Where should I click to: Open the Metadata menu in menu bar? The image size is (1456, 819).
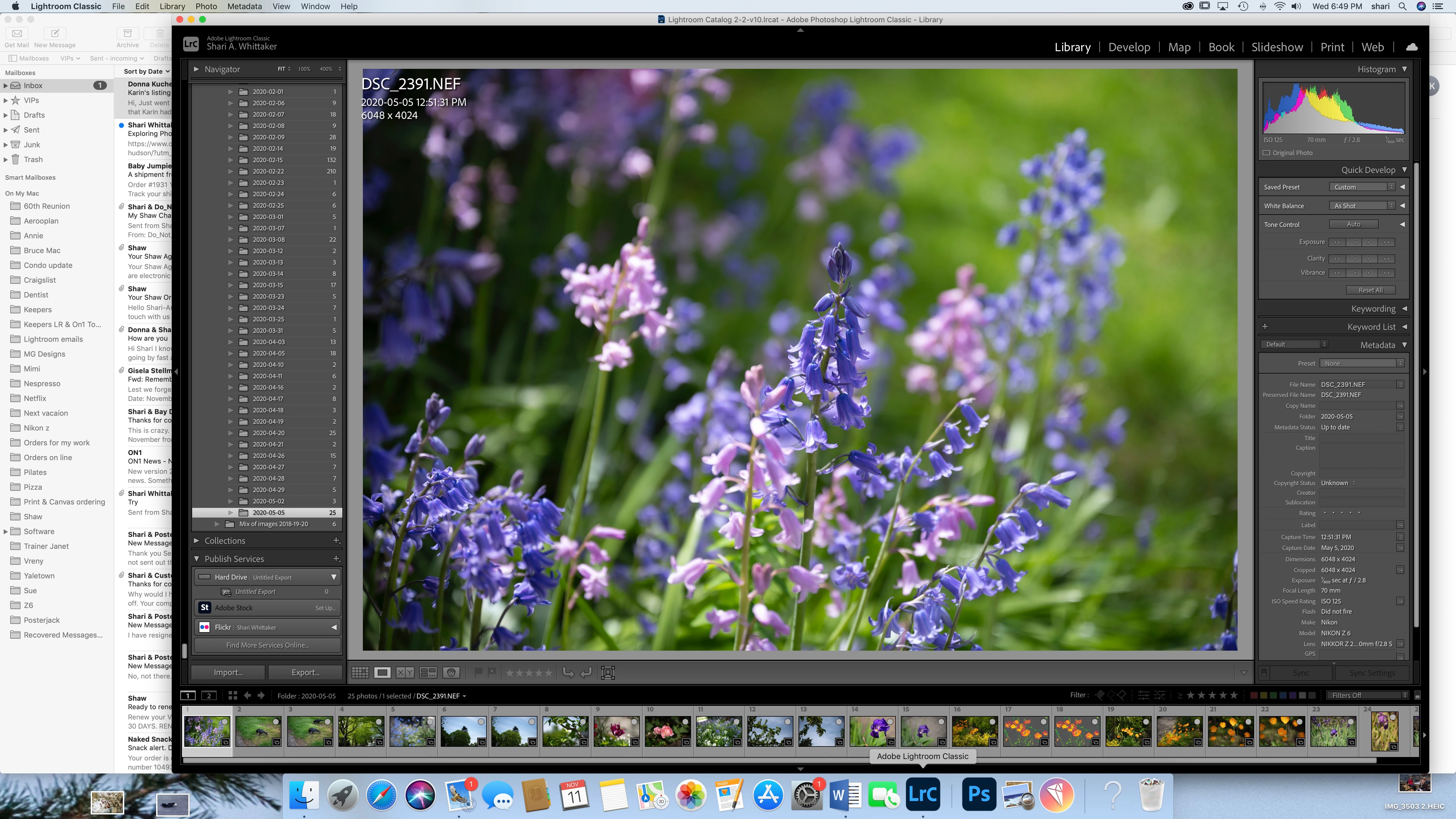pyautogui.click(x=244, y=6)
